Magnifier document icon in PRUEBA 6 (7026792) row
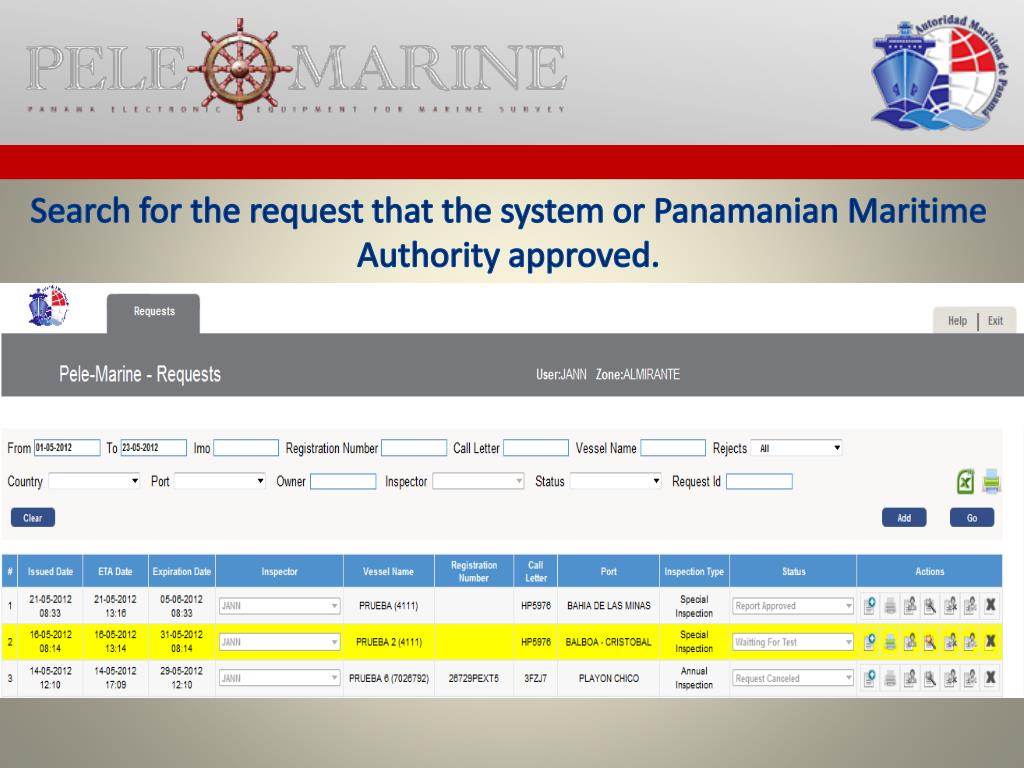Image resolution: width=1024 pixels, height=768 pixels. pyautogui.click(x=930, y=678)
